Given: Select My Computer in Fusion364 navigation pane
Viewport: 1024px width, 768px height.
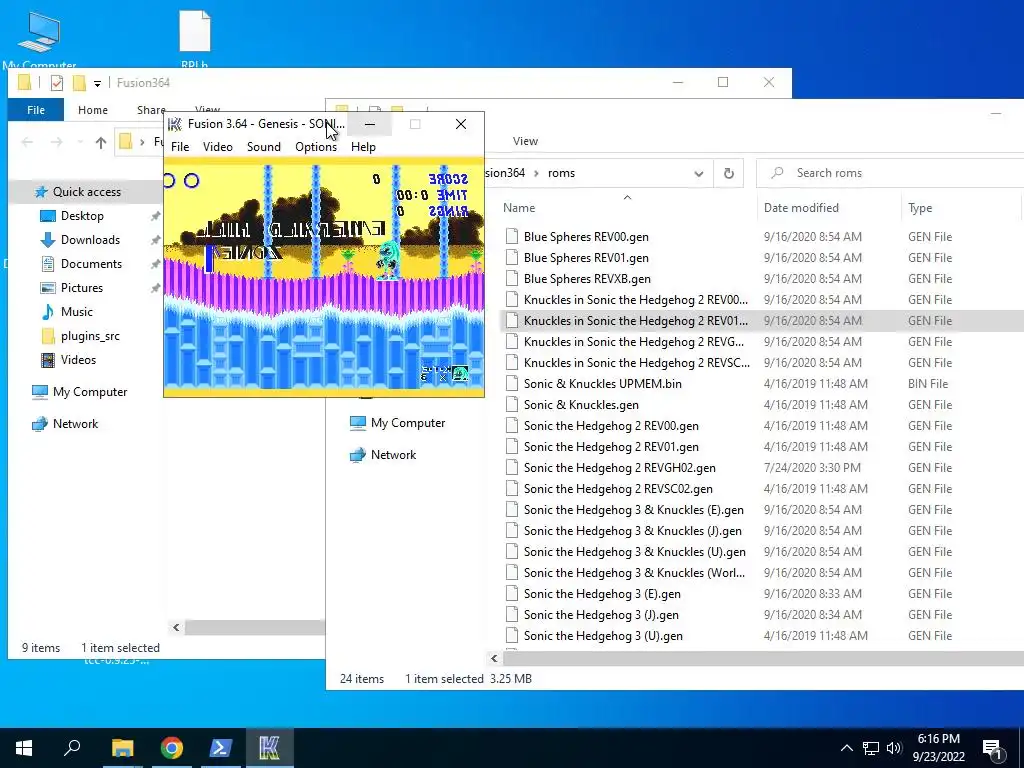Looking at the screenshot, I should (89, 392).
